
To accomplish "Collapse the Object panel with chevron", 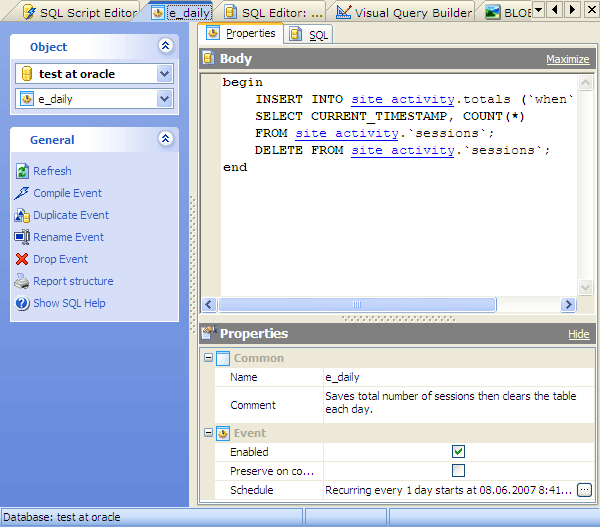I will point(165,46).
